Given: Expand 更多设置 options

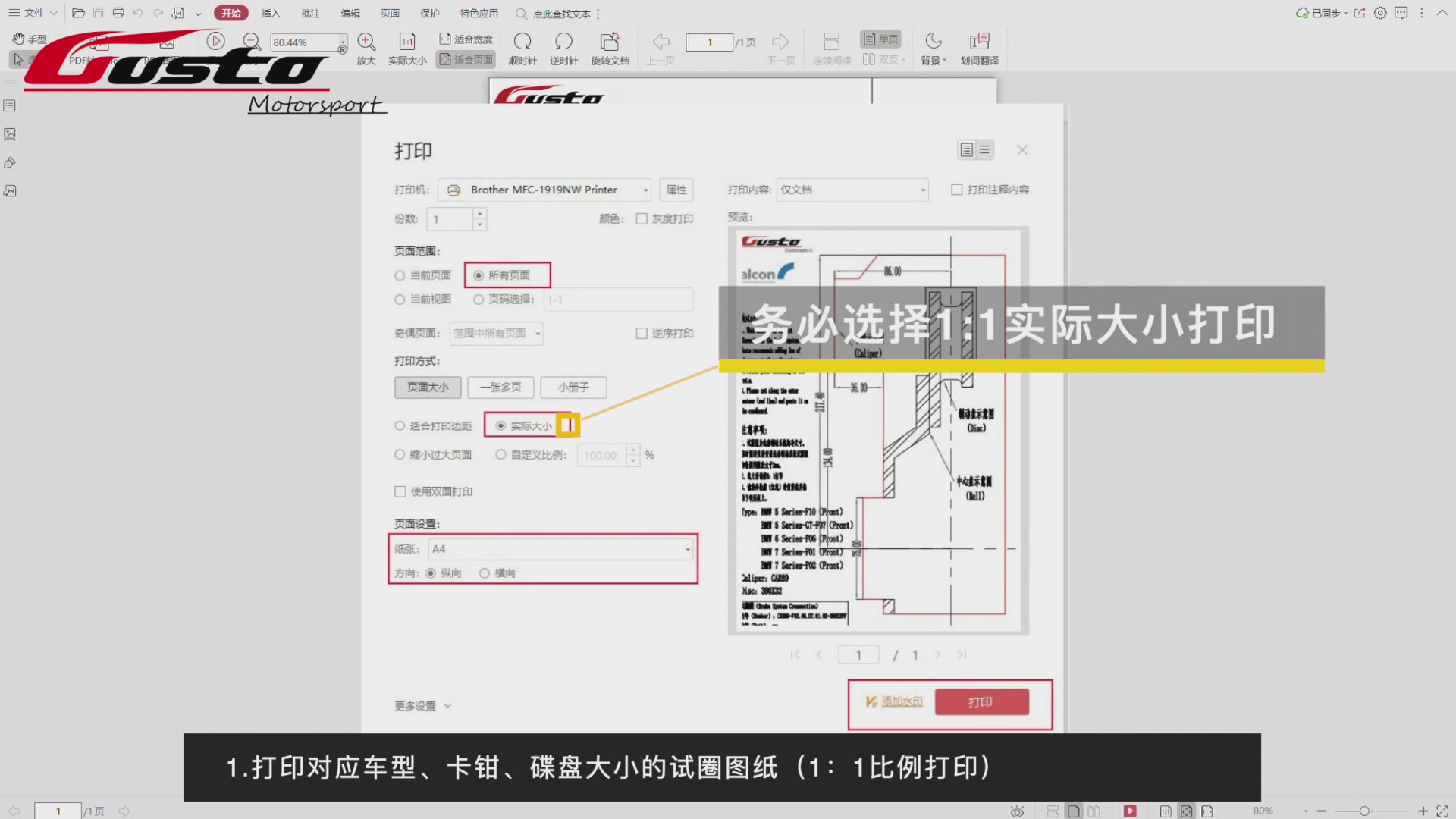Looking at the screenshot, I should point(423,706).
